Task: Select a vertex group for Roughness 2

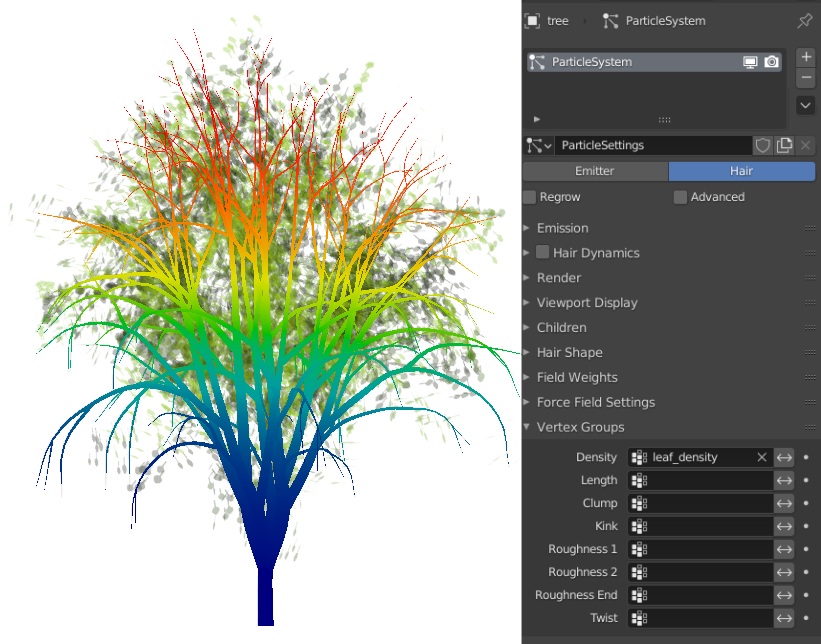Action: click(701, 572)
